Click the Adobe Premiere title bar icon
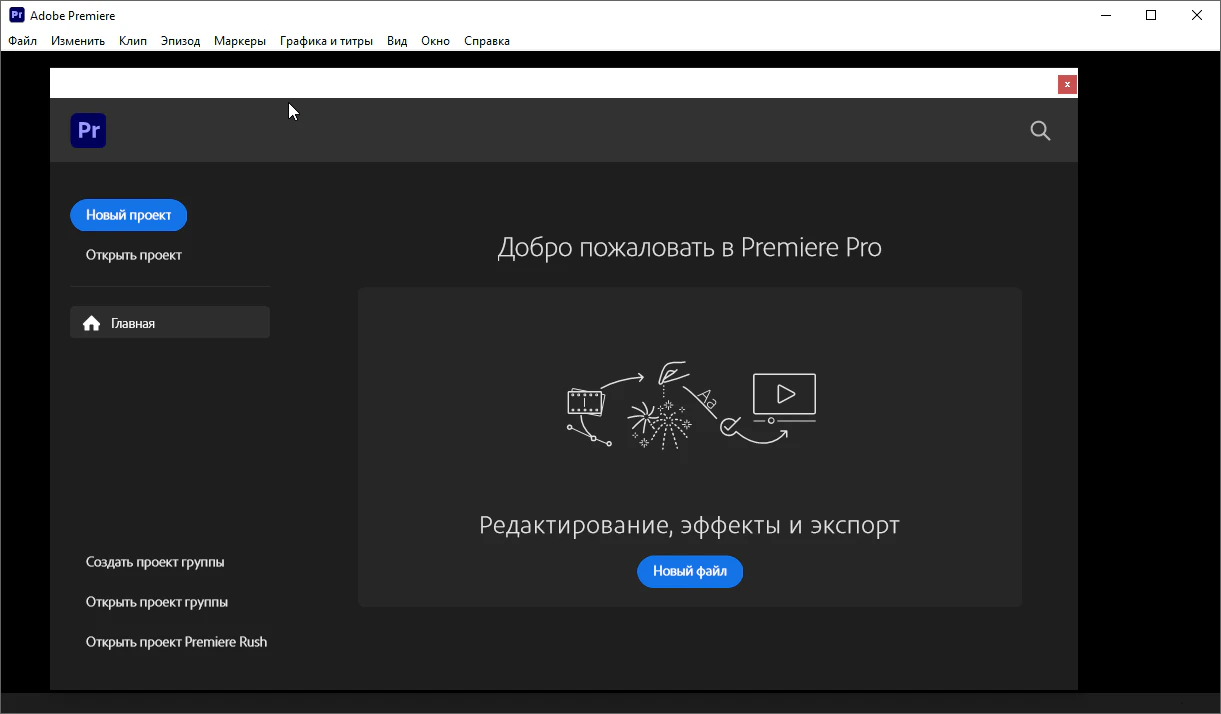Viewport: 1221px width, 714px height. (17, 15)
